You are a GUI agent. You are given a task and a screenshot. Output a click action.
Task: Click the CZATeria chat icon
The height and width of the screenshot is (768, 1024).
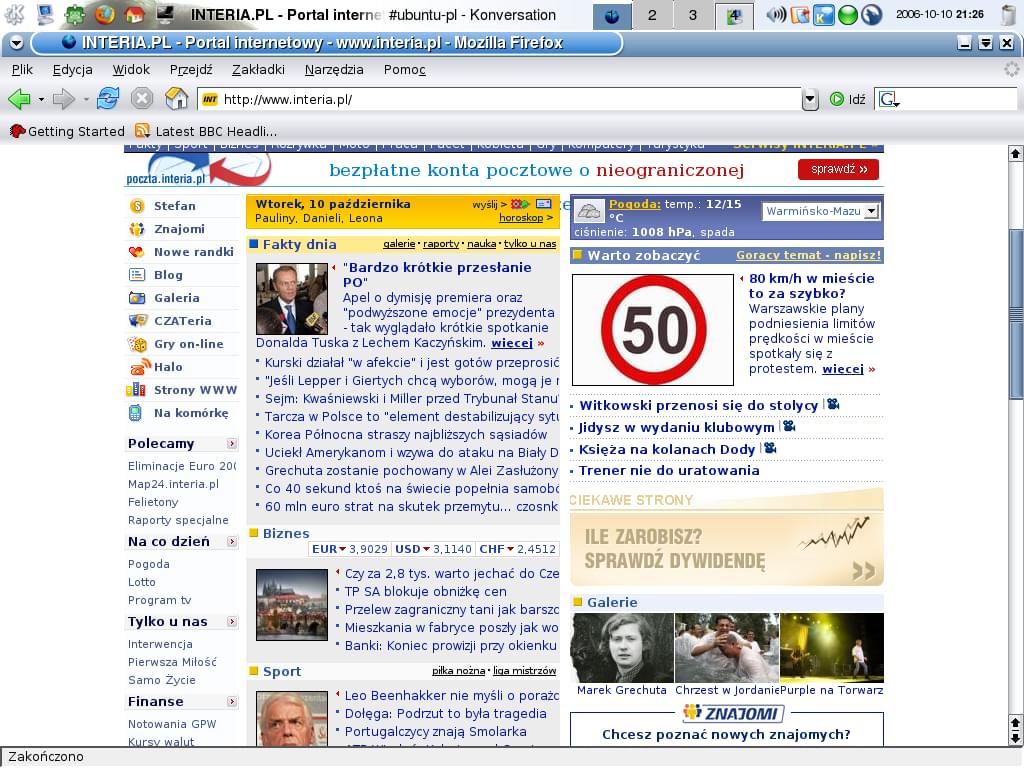tap(138, 321)
